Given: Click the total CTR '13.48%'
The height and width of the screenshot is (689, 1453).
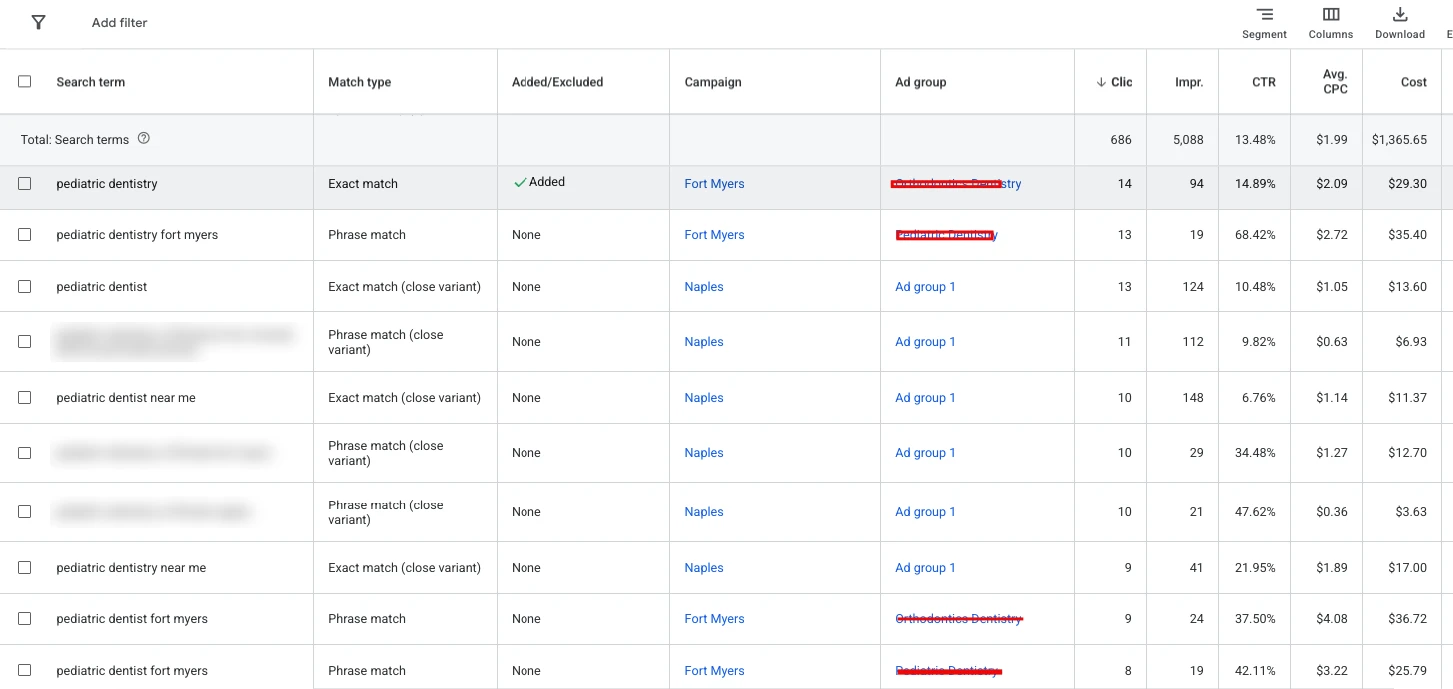Looking at the screenshot, I should 1255,140.
